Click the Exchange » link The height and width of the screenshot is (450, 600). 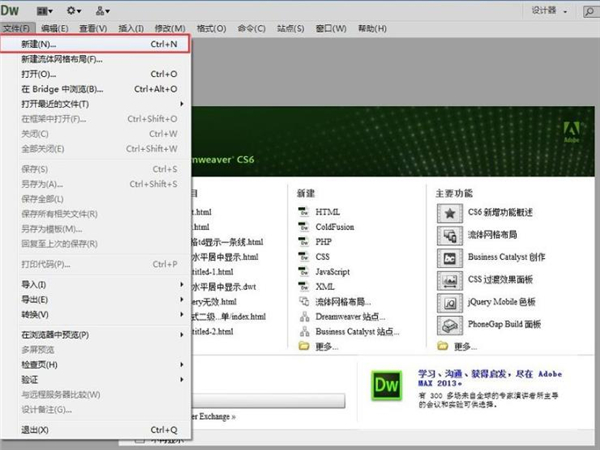214,416
